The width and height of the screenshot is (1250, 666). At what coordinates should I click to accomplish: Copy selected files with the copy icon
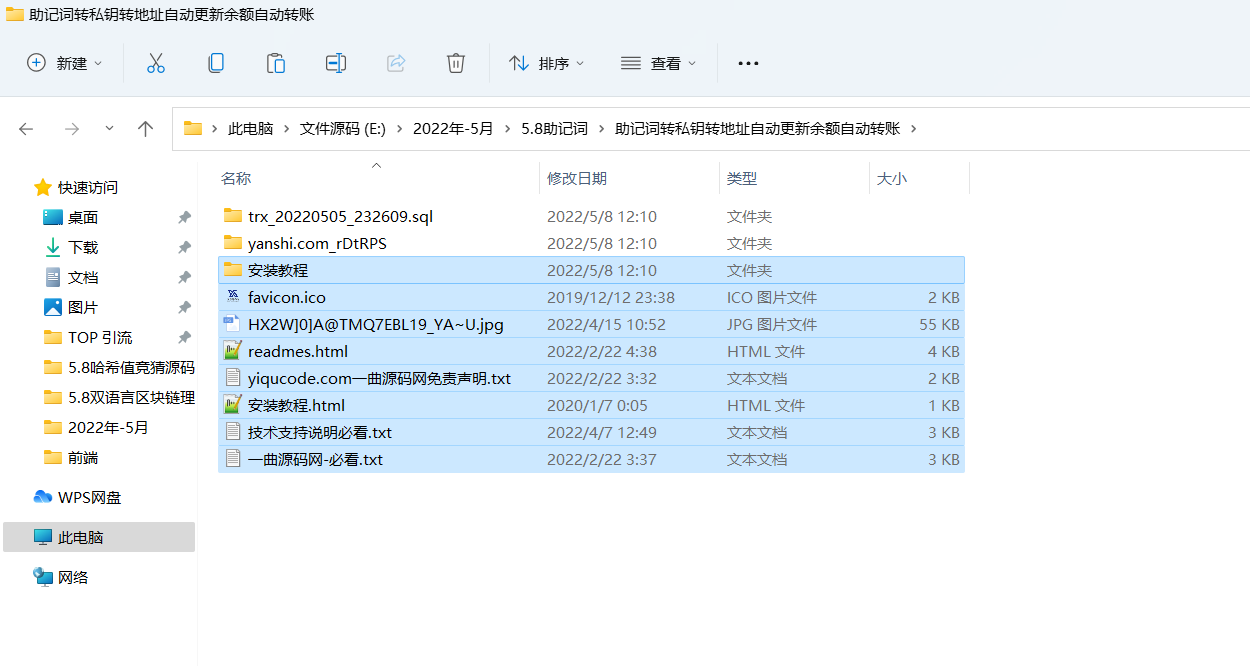pyautogui.click(x=215, y=62)
